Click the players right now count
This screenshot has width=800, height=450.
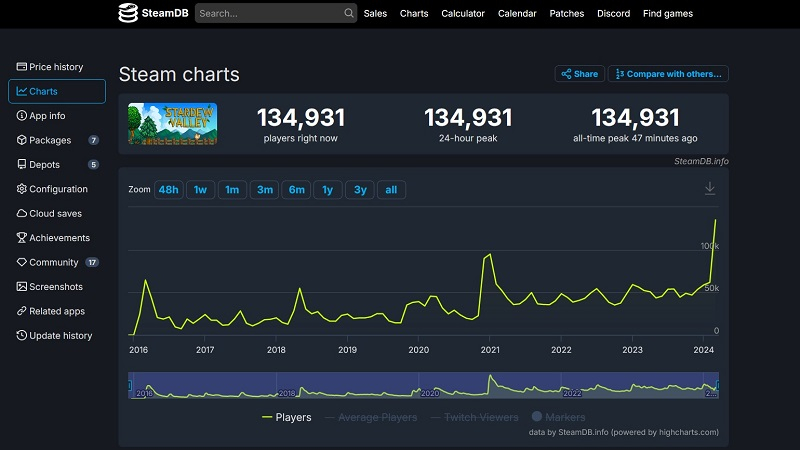click(301, 118)
